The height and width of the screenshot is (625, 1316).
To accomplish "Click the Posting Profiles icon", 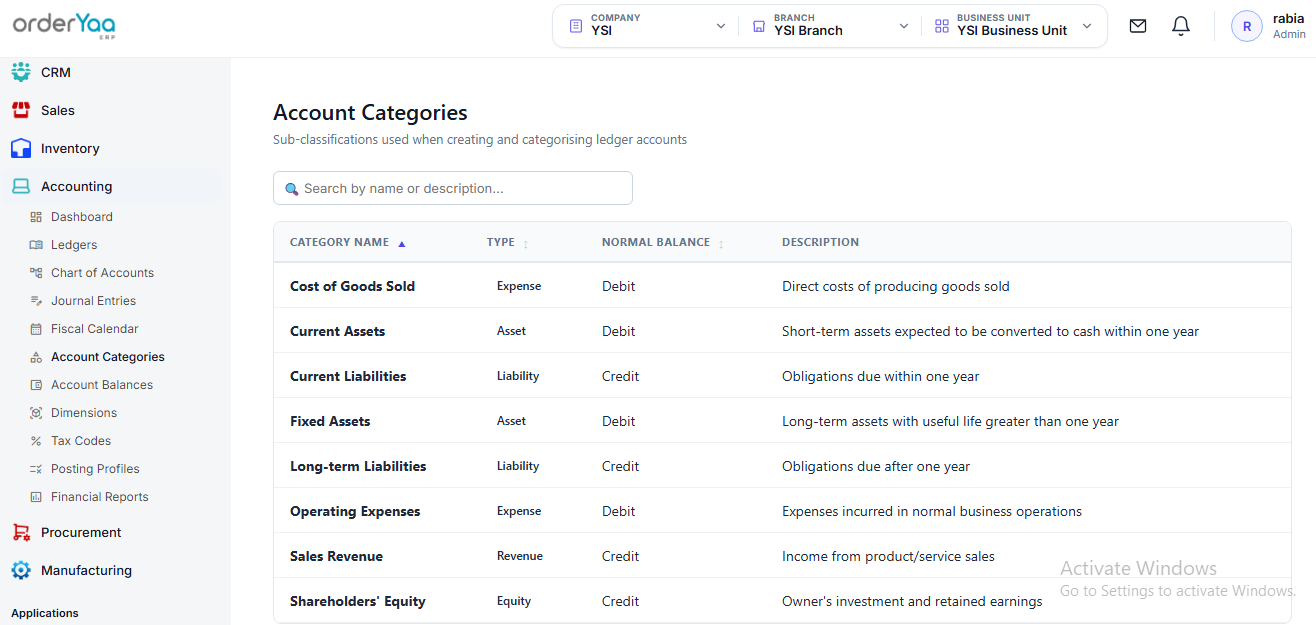I will coord(36,469).
